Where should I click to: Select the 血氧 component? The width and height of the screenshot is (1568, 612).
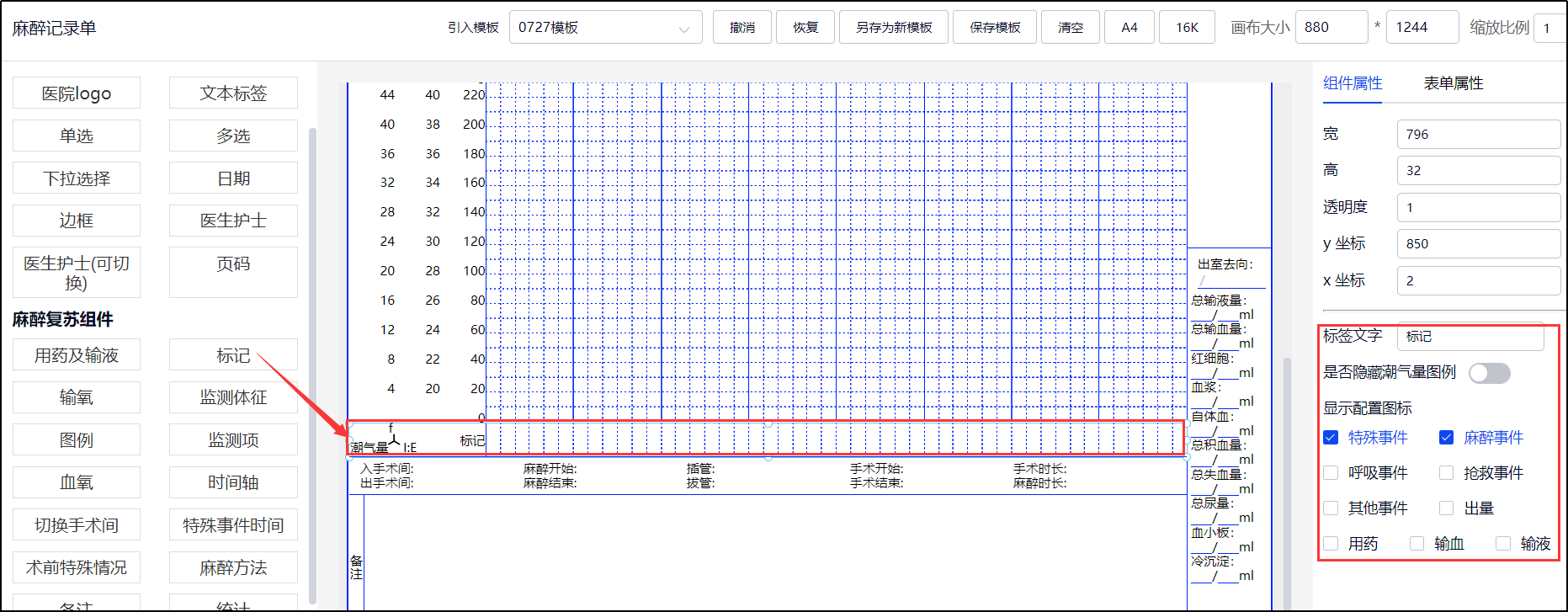(77, 482)
